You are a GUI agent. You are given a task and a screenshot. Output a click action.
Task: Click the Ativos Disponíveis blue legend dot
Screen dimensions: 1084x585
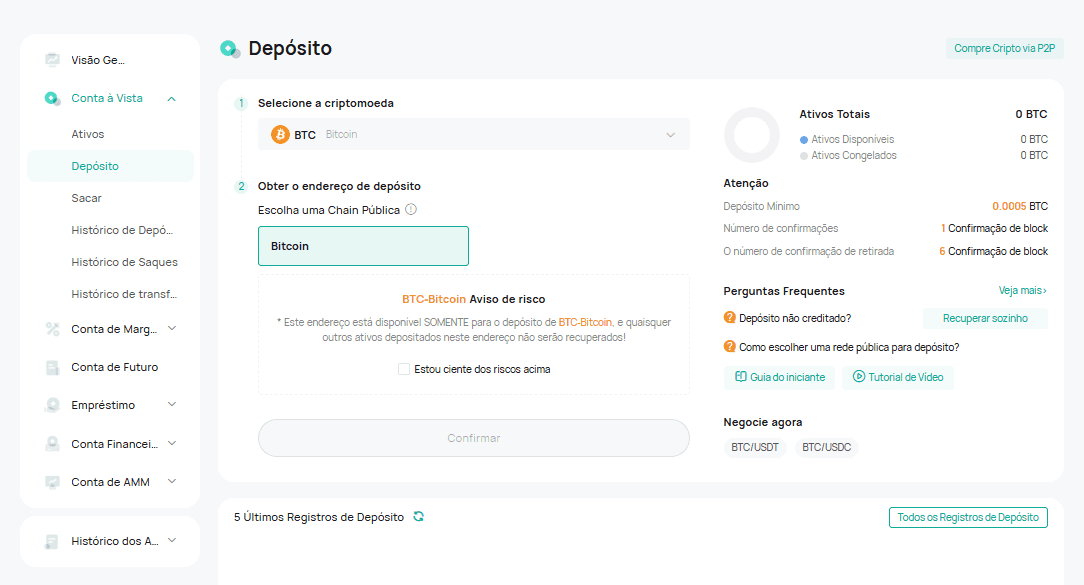pyautogui.click(x=803, y=140)
